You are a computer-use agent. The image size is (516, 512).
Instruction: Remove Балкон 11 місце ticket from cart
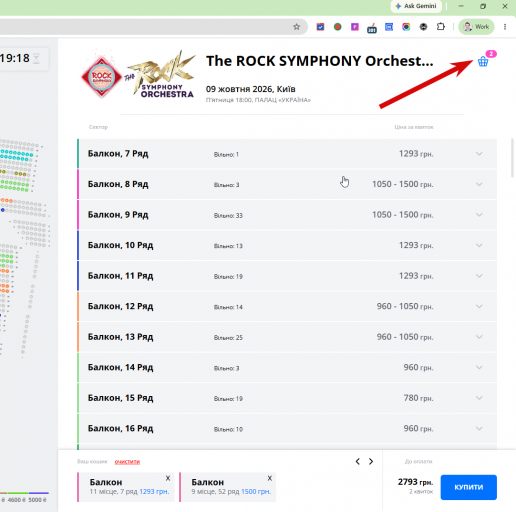[168, 478]
